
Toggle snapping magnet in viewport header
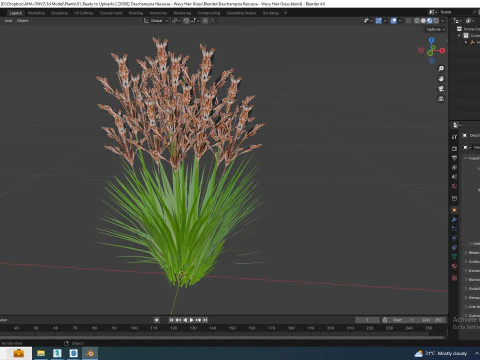186,21
